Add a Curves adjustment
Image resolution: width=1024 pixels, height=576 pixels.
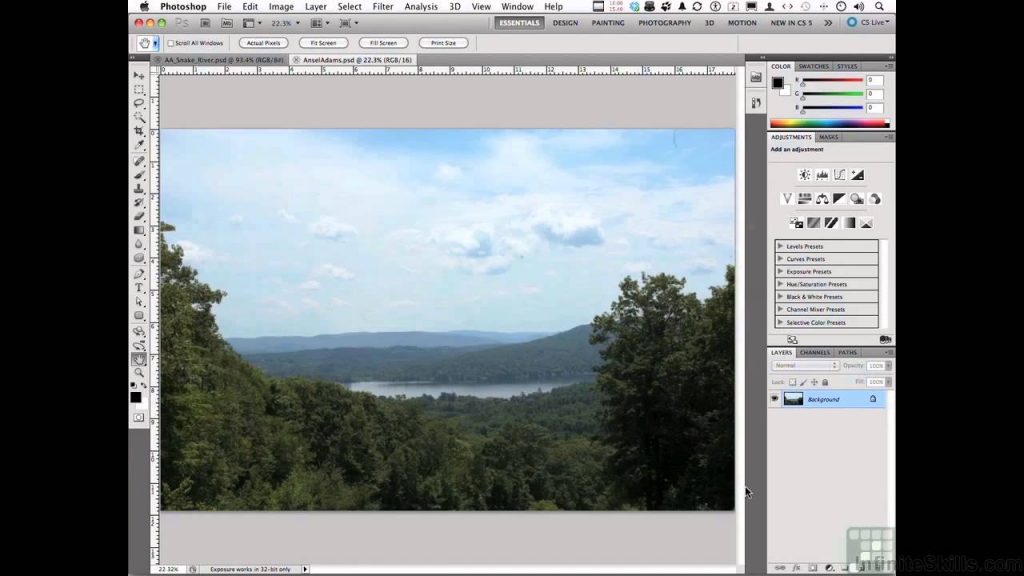coord(840,174)
